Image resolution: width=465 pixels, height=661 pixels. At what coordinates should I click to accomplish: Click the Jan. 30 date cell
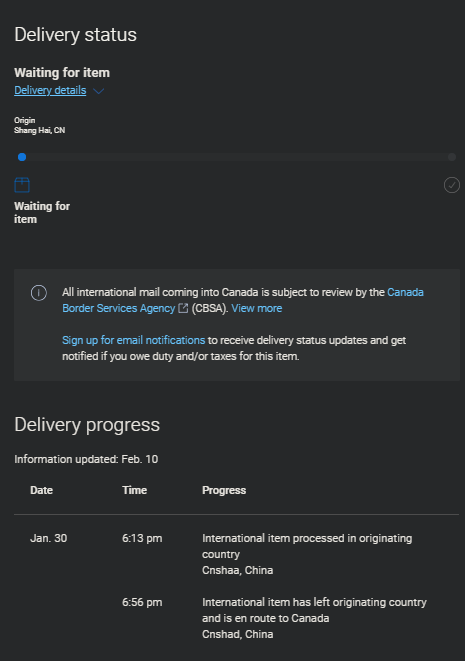pyautogui.click(x=48, y=538)
